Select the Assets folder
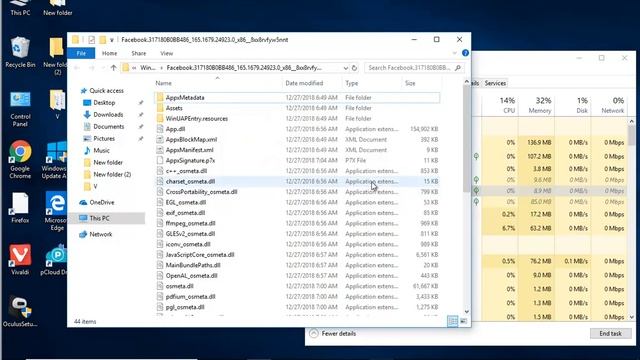Viewport: 640px width, 360px height. coord(297,108)
